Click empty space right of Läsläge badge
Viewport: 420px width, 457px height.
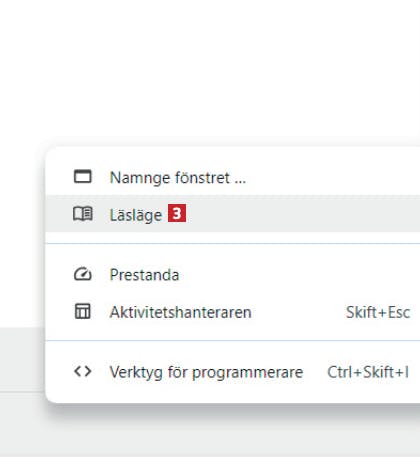tap(300, 214)
